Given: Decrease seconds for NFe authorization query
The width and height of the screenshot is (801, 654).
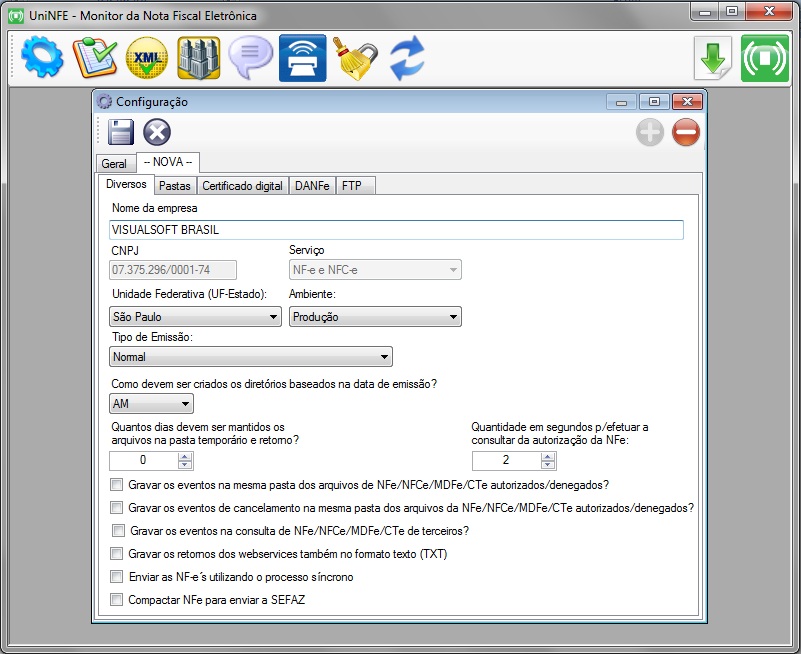Looking at the screenshot, I should click(548, 465).
